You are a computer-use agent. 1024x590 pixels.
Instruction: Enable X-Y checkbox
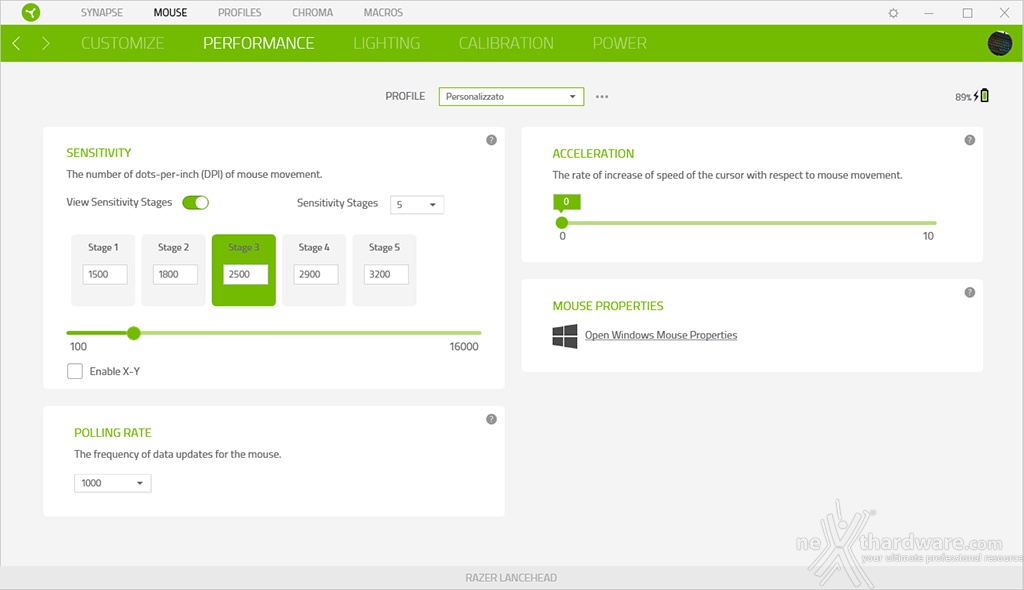[x=75, y=371]
